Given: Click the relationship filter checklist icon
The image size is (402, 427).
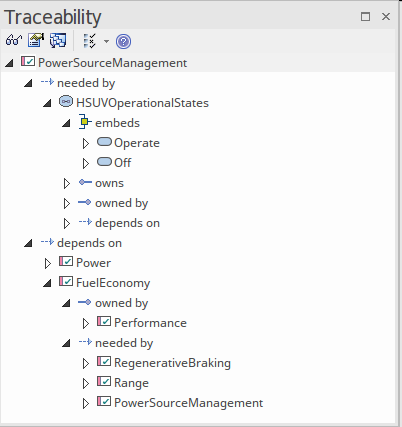Looking at the screenshot, I should (89, 41).
